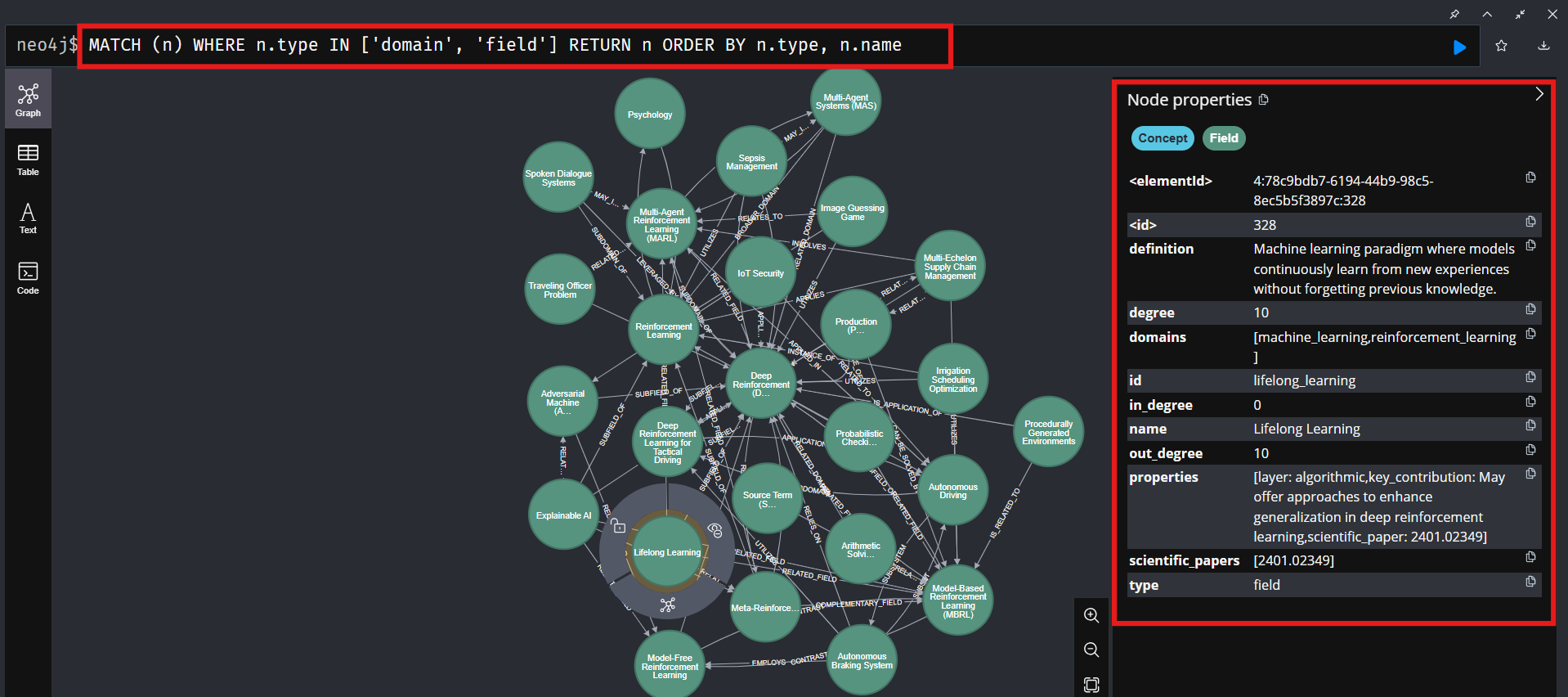The height and width of the screenshot is (697, 1568).
Task: Select the Source Term node
Action: tap(767, 499)
